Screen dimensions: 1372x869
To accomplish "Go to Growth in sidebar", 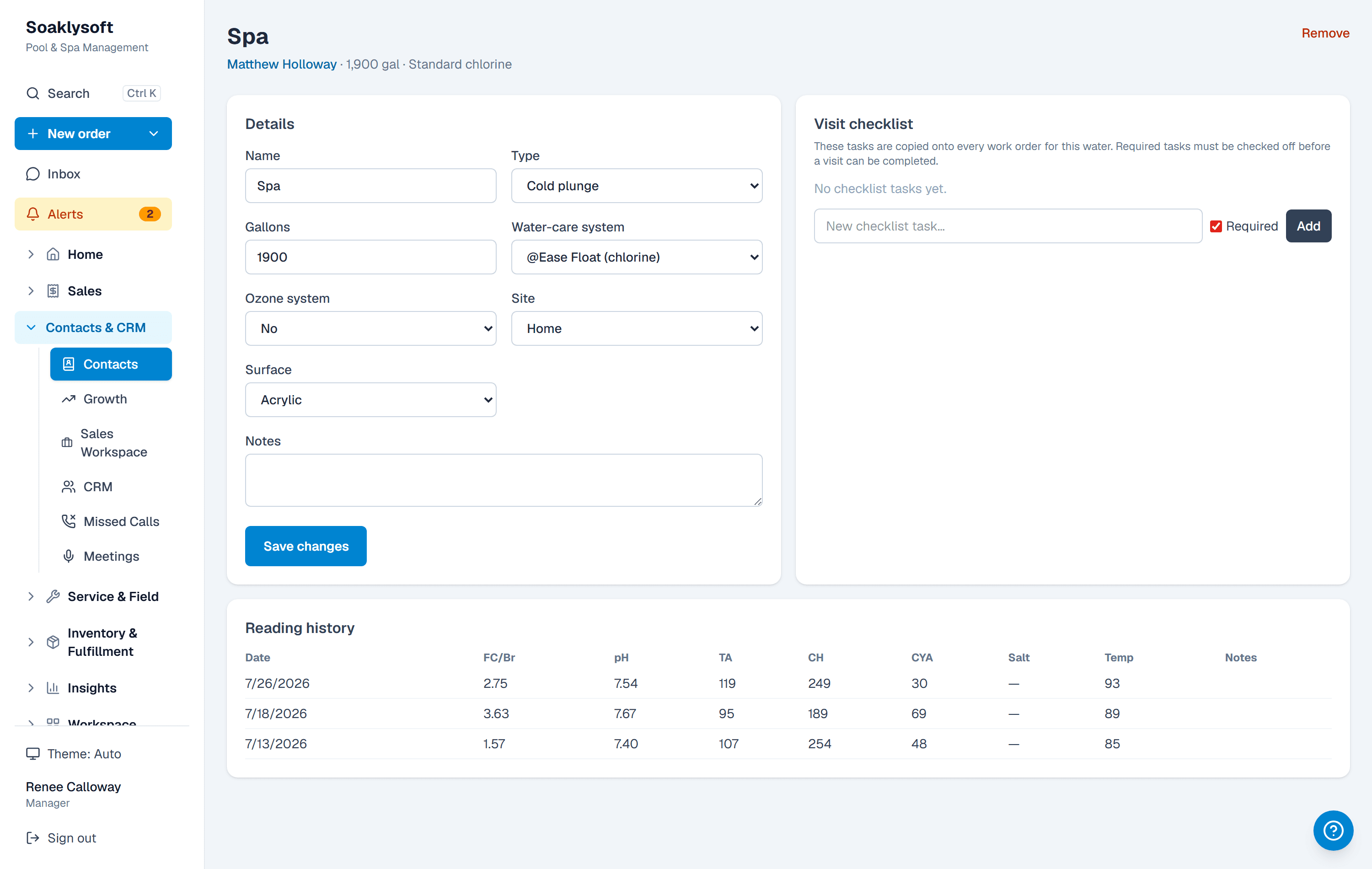I will (111, 399).
